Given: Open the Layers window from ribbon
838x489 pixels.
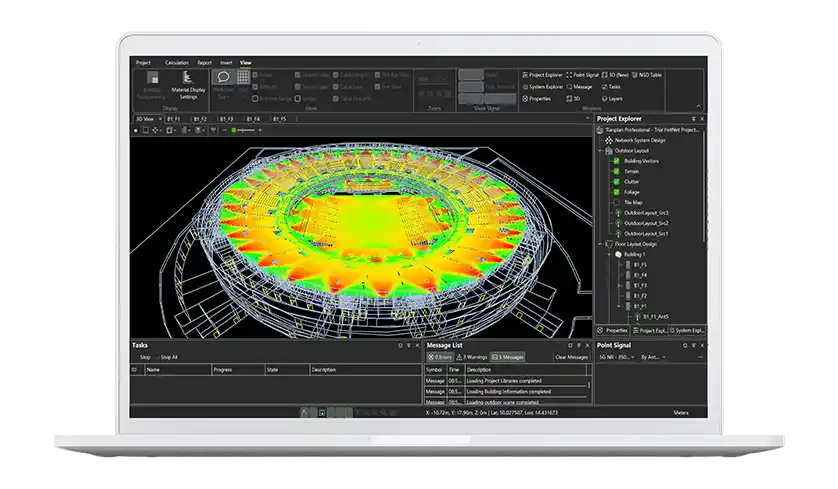Looking at the screenshot, I should click(612, 98).
